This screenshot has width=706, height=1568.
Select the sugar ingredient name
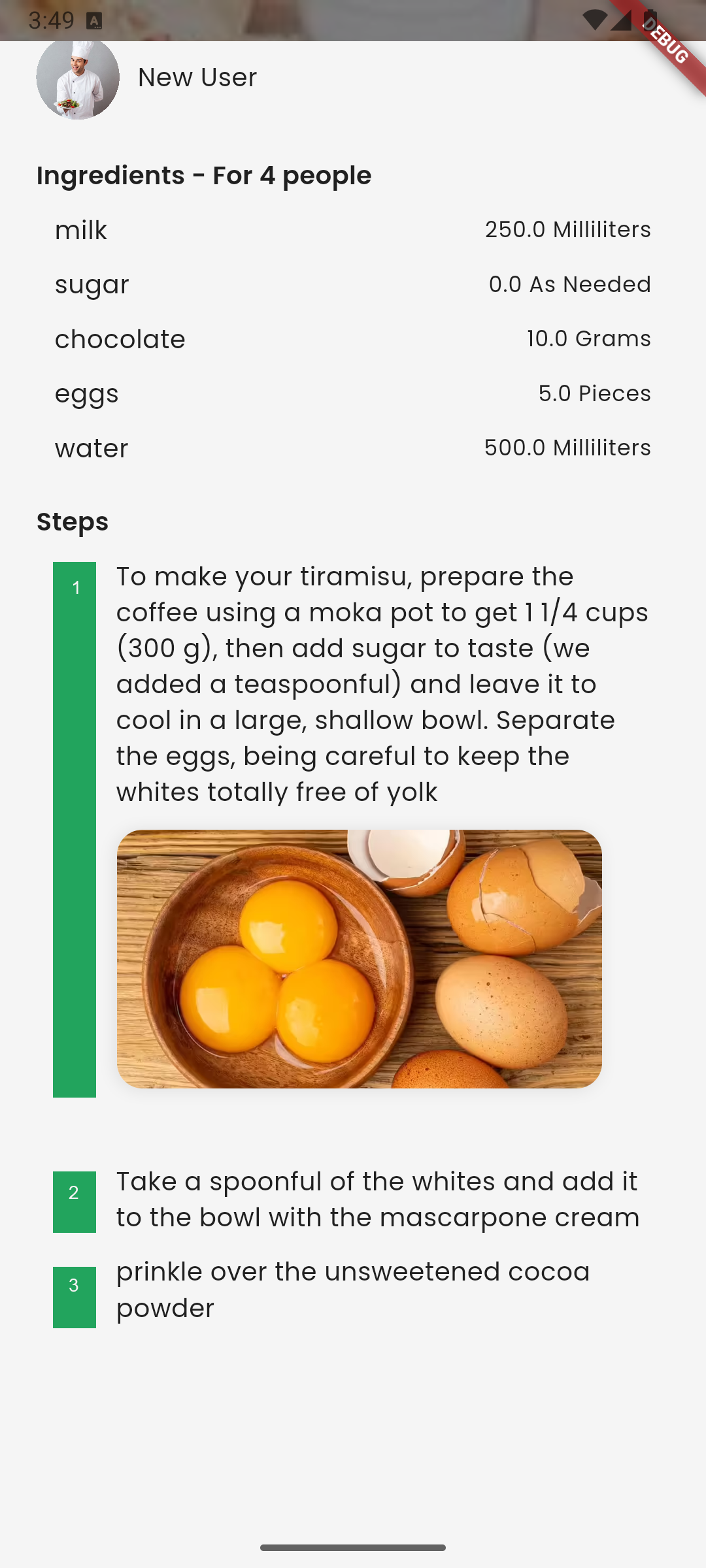coord(92,285)
